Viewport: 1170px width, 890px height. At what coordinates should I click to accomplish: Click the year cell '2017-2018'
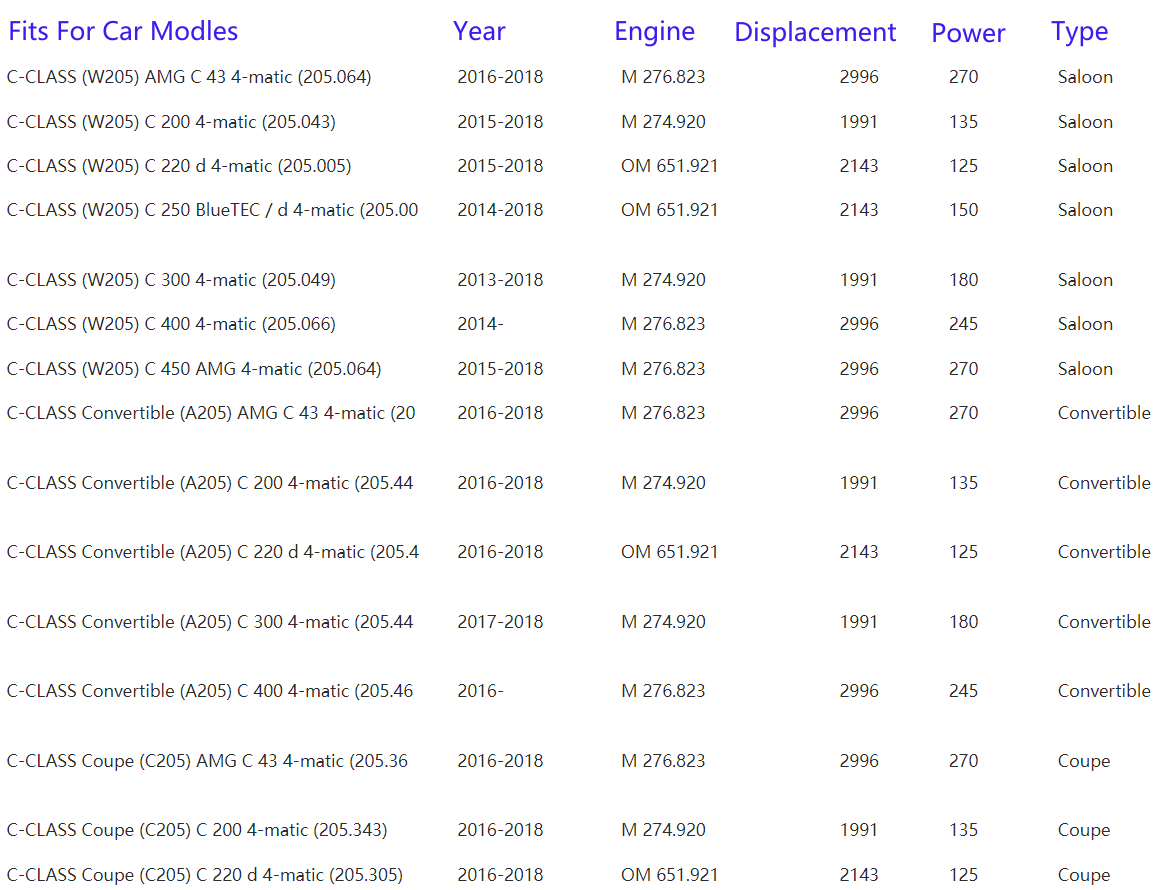point(500,622)
